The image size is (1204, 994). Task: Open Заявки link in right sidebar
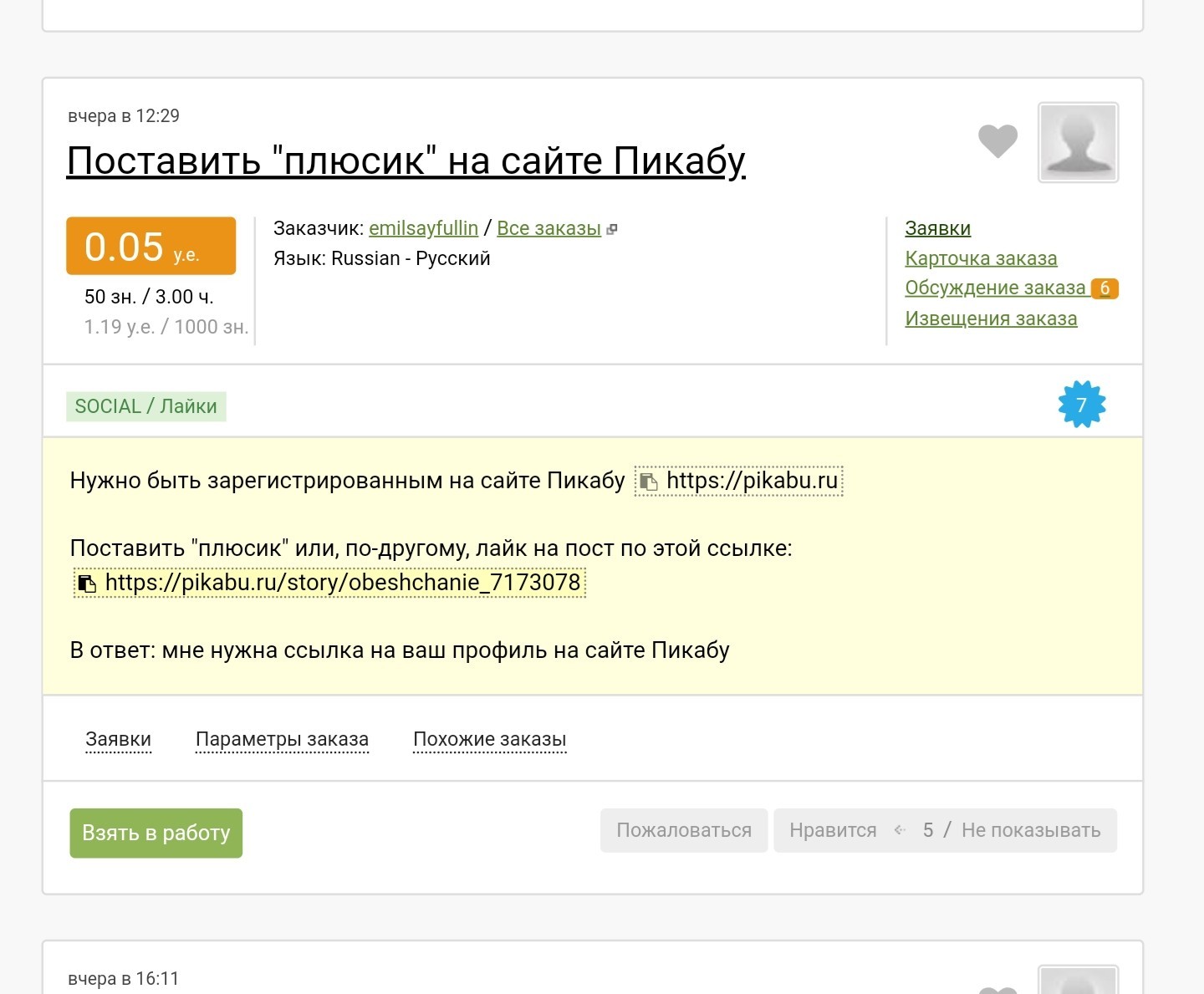937,228
